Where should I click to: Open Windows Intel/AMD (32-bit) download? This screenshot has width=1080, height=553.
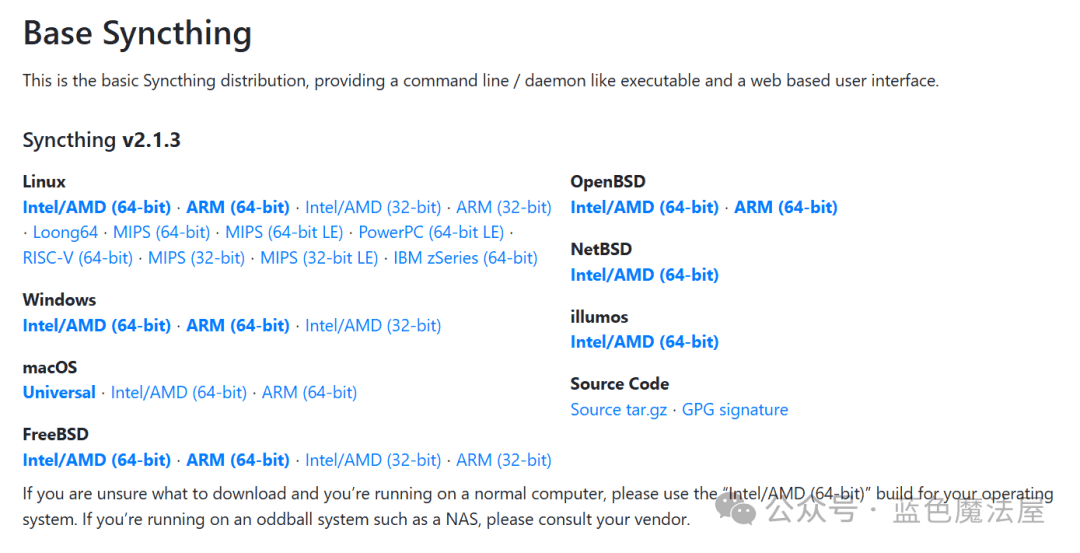click(373, 326)
